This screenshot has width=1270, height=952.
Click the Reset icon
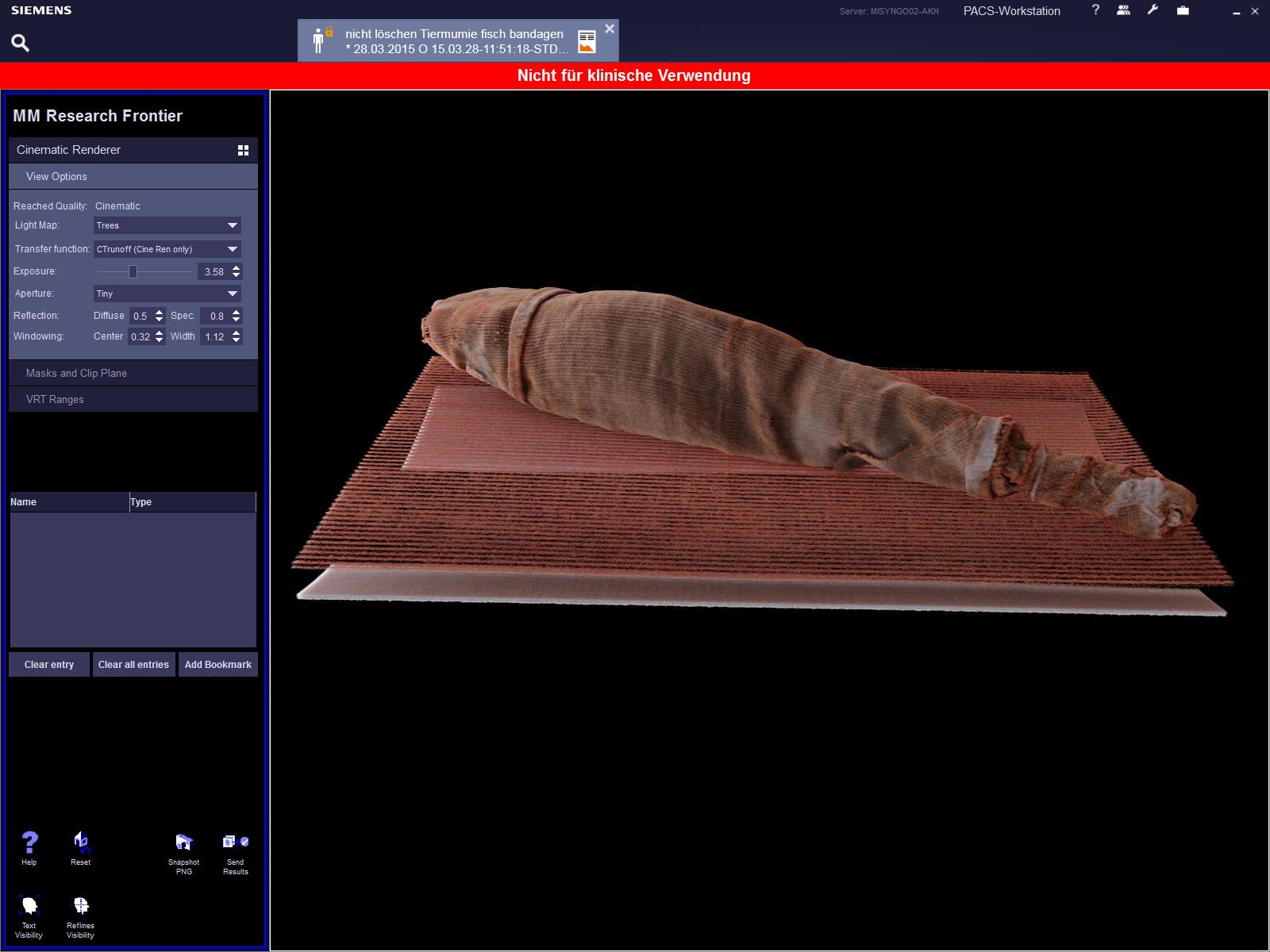click(x=81, y=843)
